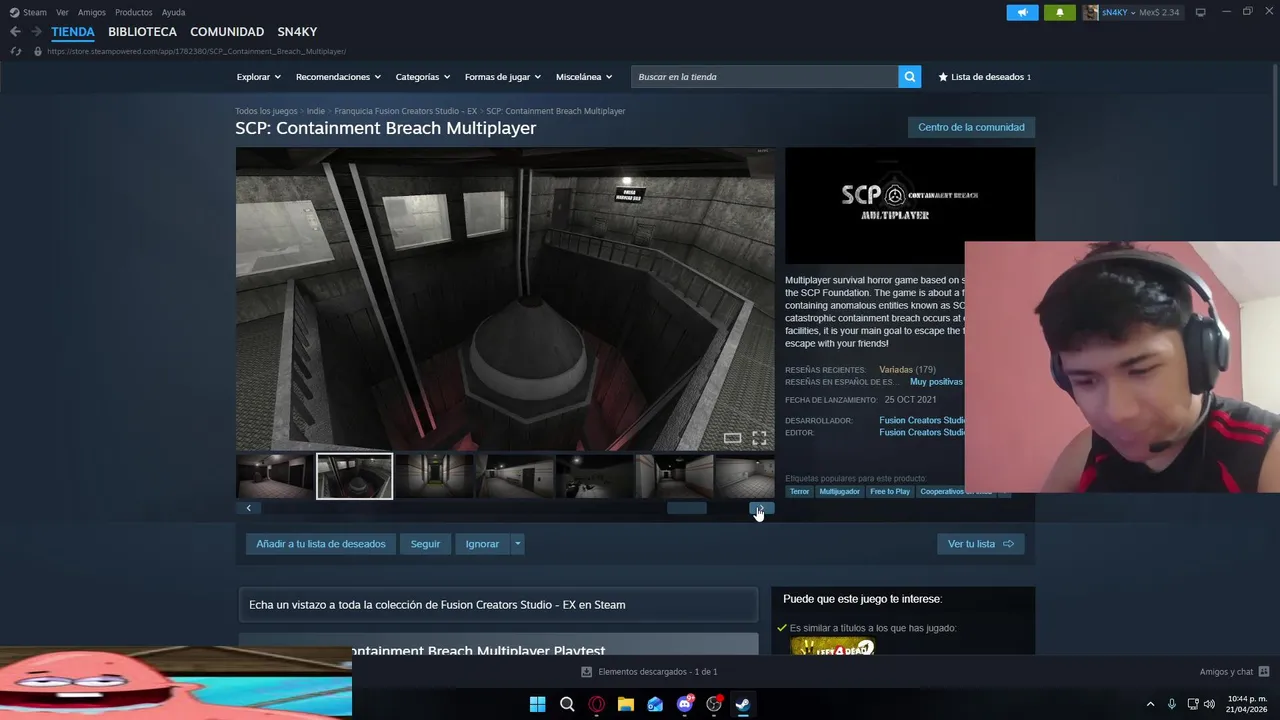This screenshot has height=720, width=1280.
Task: Open the Ver menu
Action: [x=62, y=12]
